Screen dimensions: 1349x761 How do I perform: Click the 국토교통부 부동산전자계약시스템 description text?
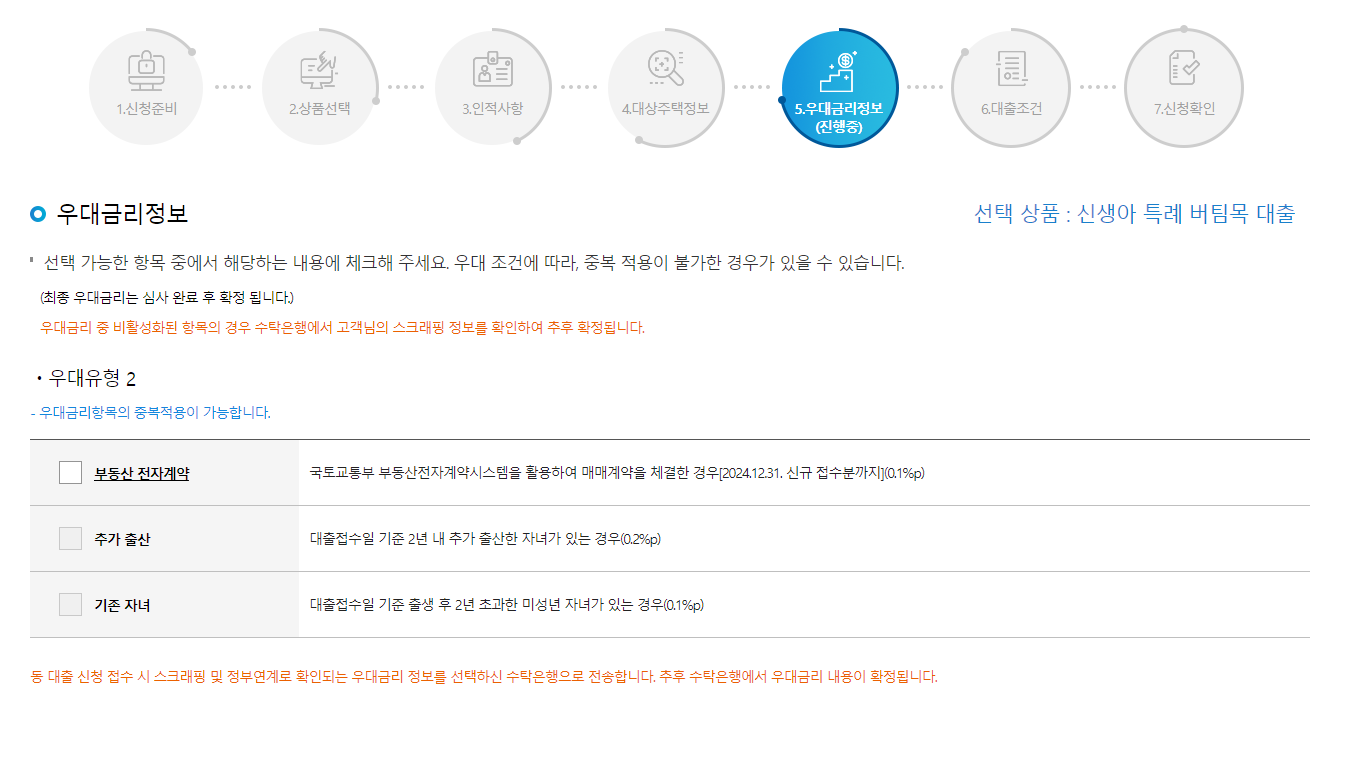coord(617,473)
